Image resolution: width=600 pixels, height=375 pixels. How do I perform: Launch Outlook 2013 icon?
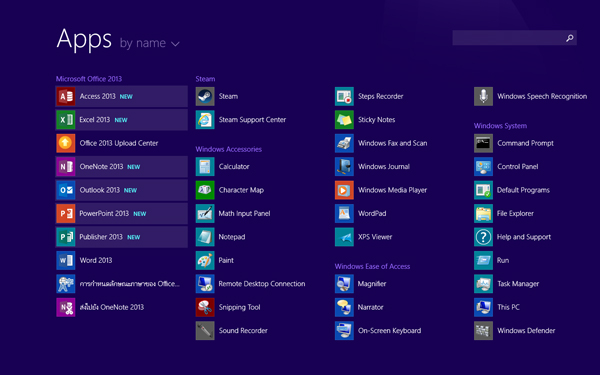point(66,190)
